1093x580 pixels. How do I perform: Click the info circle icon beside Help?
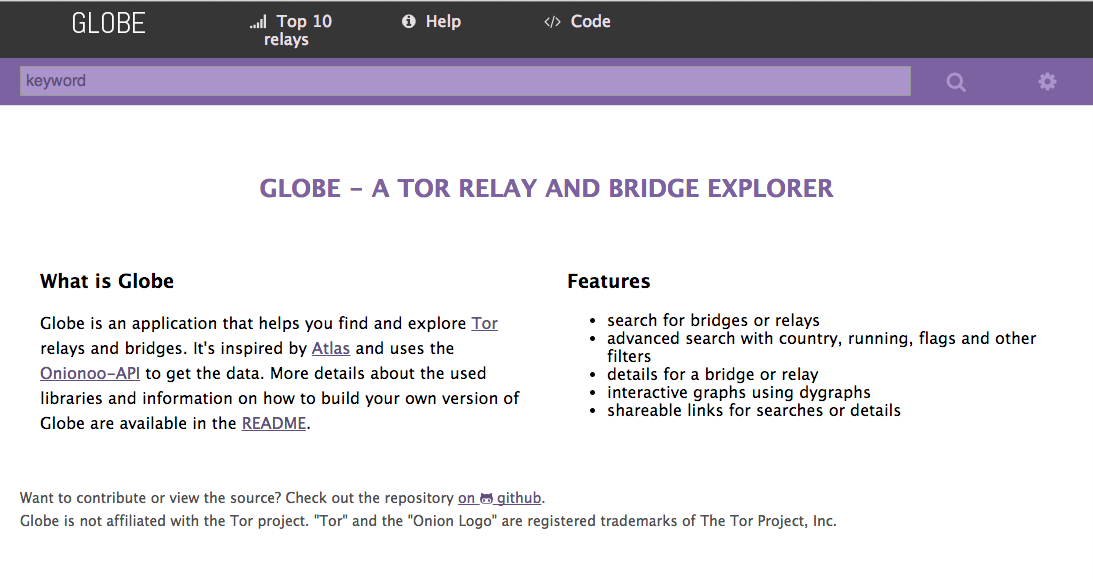(408, 22)
